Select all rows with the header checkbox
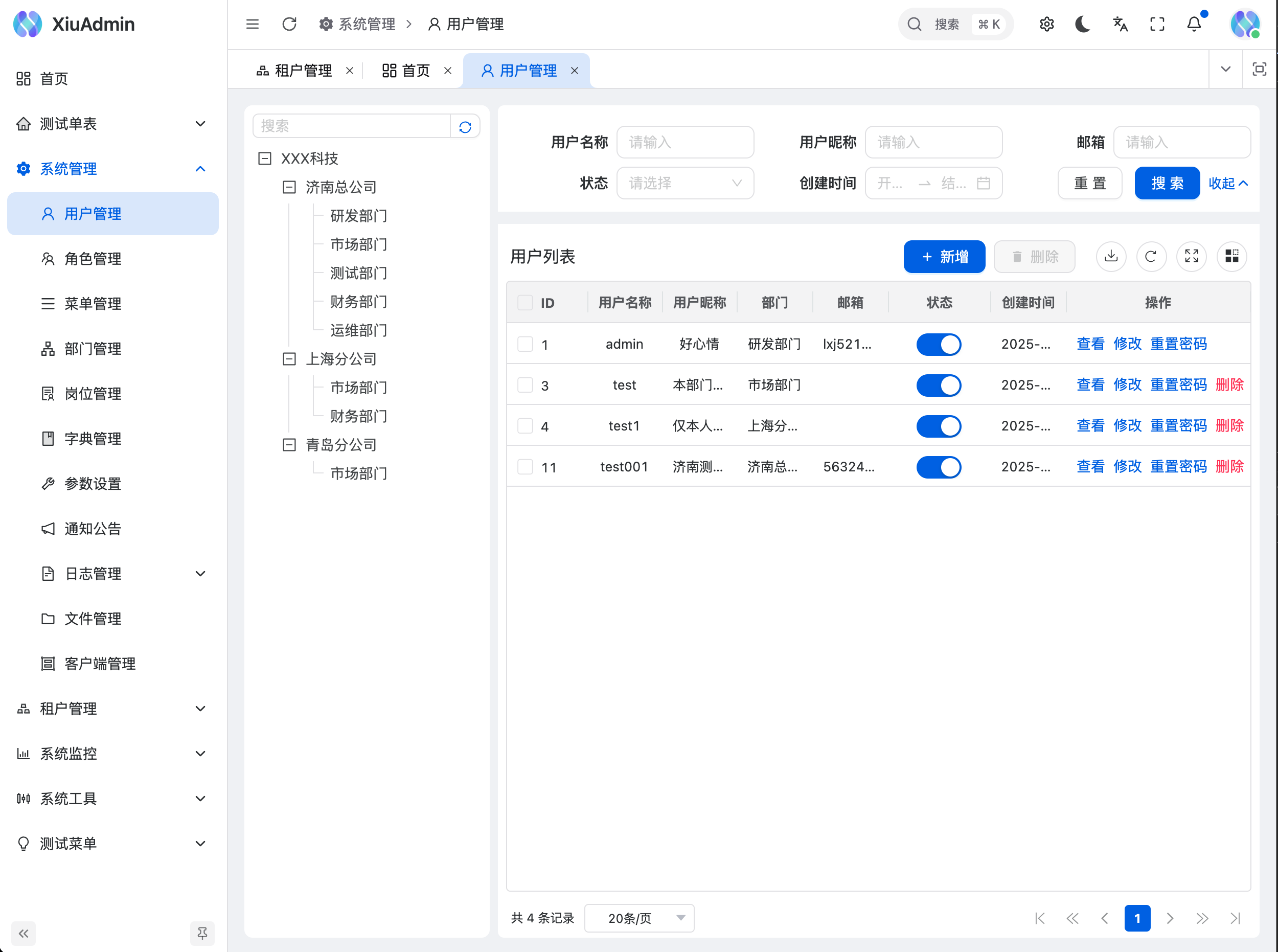 (x=525, y=302)
